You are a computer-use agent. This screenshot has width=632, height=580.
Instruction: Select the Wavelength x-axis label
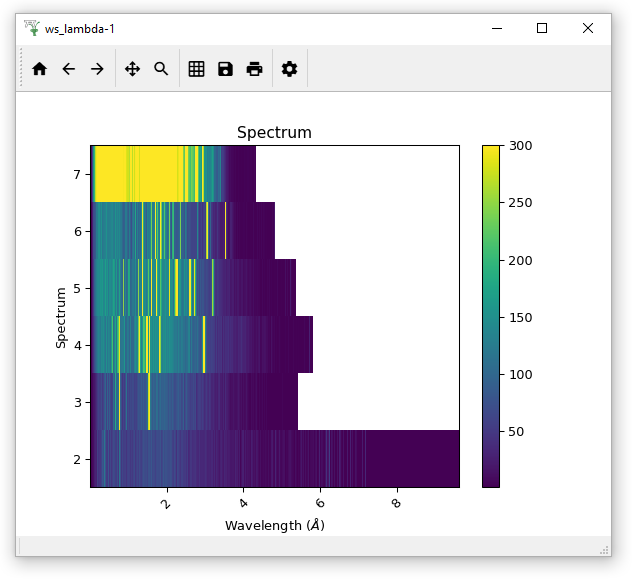[x=274, y=525]
